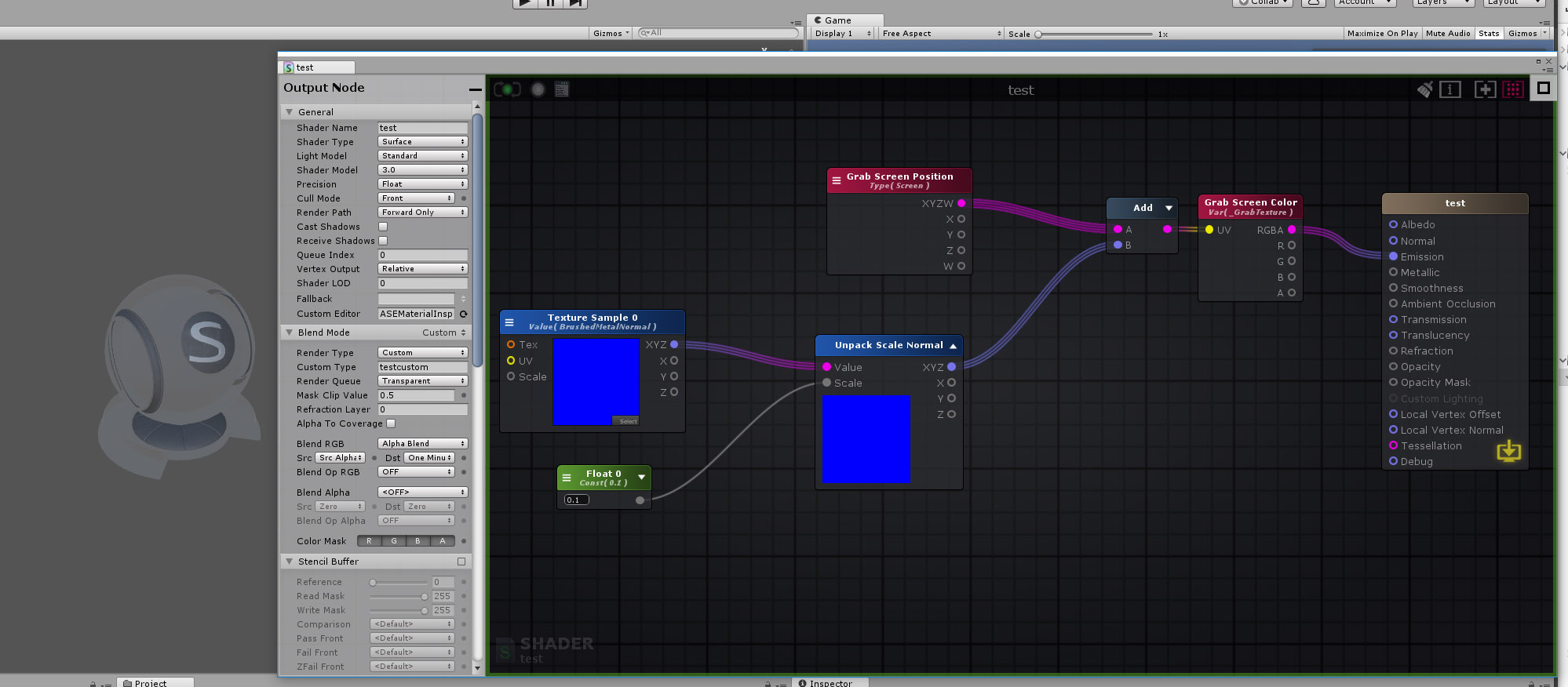Enable the Receive Shadows checkbox
Viewport: 1568px width, 687px height.
pyautogui.click(x=383, y=241)
